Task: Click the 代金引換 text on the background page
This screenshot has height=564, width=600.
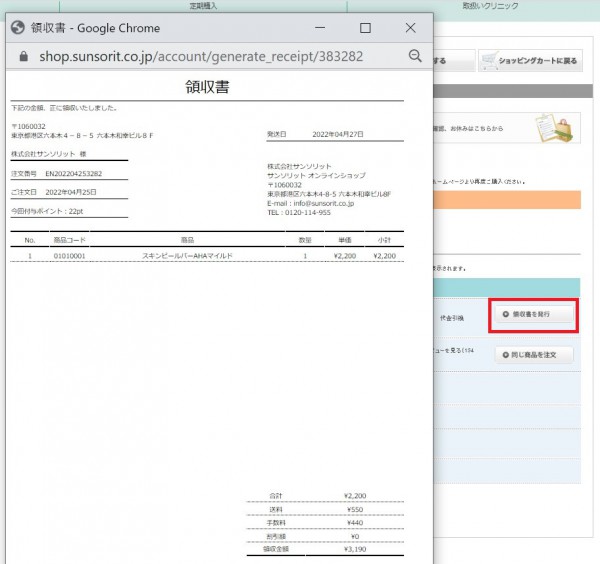Action: 452,318
